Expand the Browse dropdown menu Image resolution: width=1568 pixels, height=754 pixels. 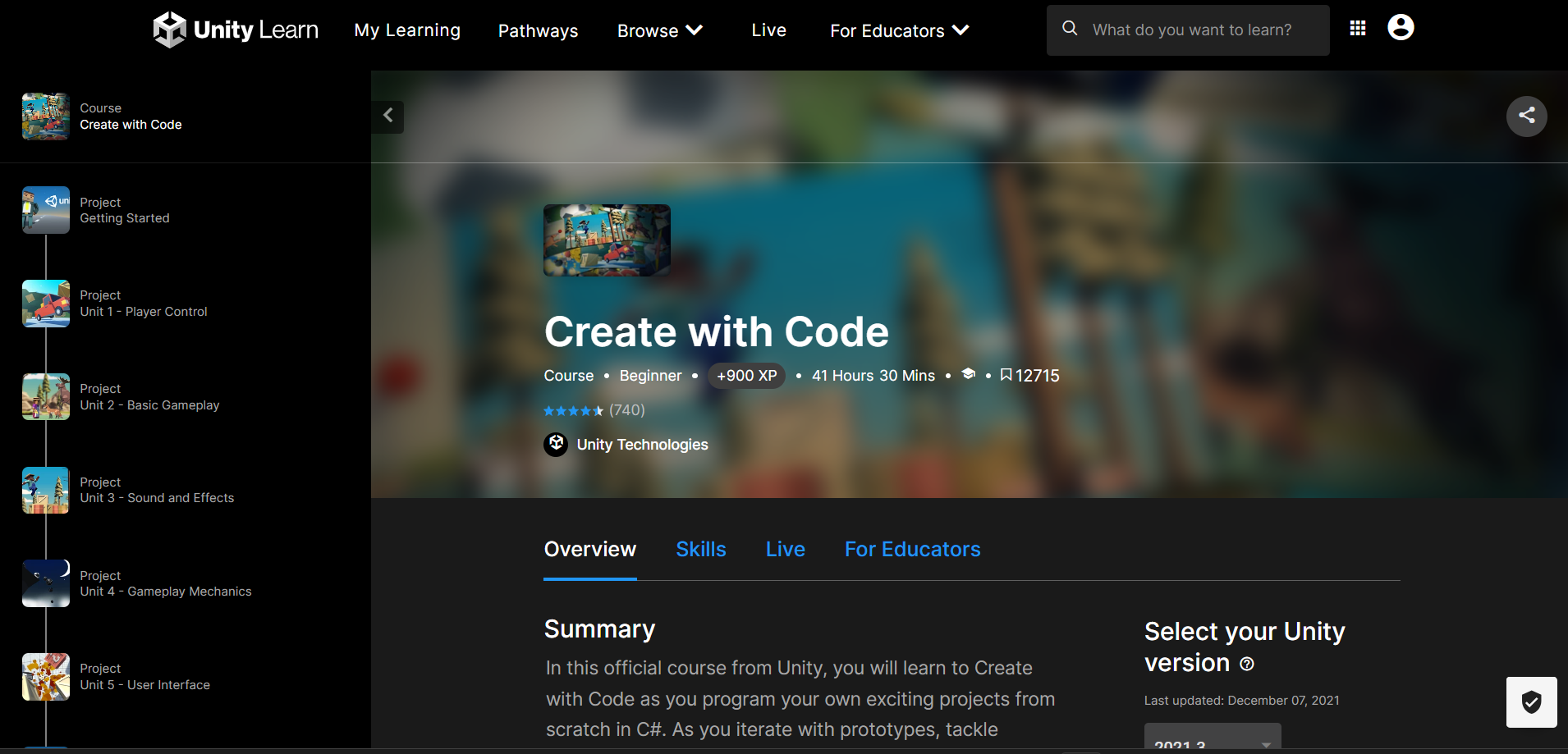[x=660, y=30]
